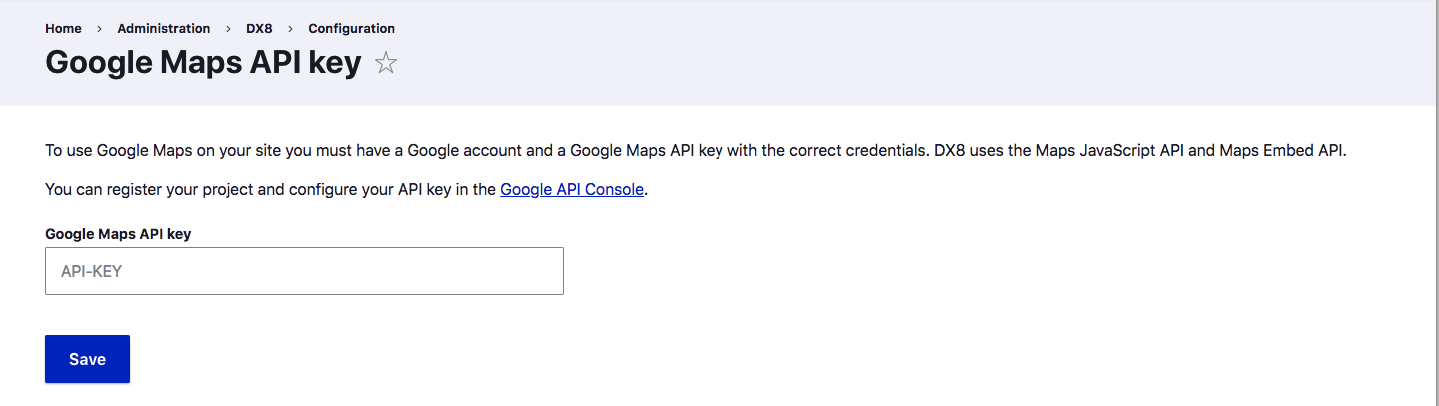Focus the API-KEY text input field
Viewport: 1439px width, 406px height.
304,271
